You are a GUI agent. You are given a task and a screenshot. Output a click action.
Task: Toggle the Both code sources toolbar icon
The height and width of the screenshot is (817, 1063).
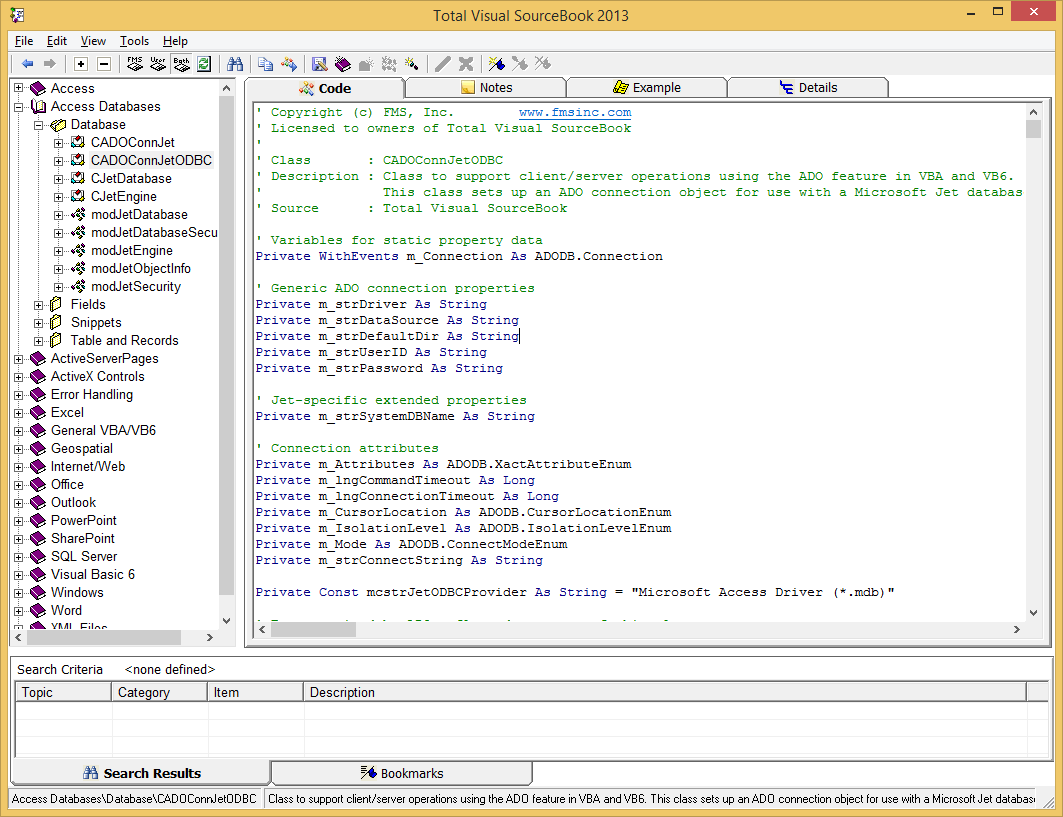pos(181,64)
